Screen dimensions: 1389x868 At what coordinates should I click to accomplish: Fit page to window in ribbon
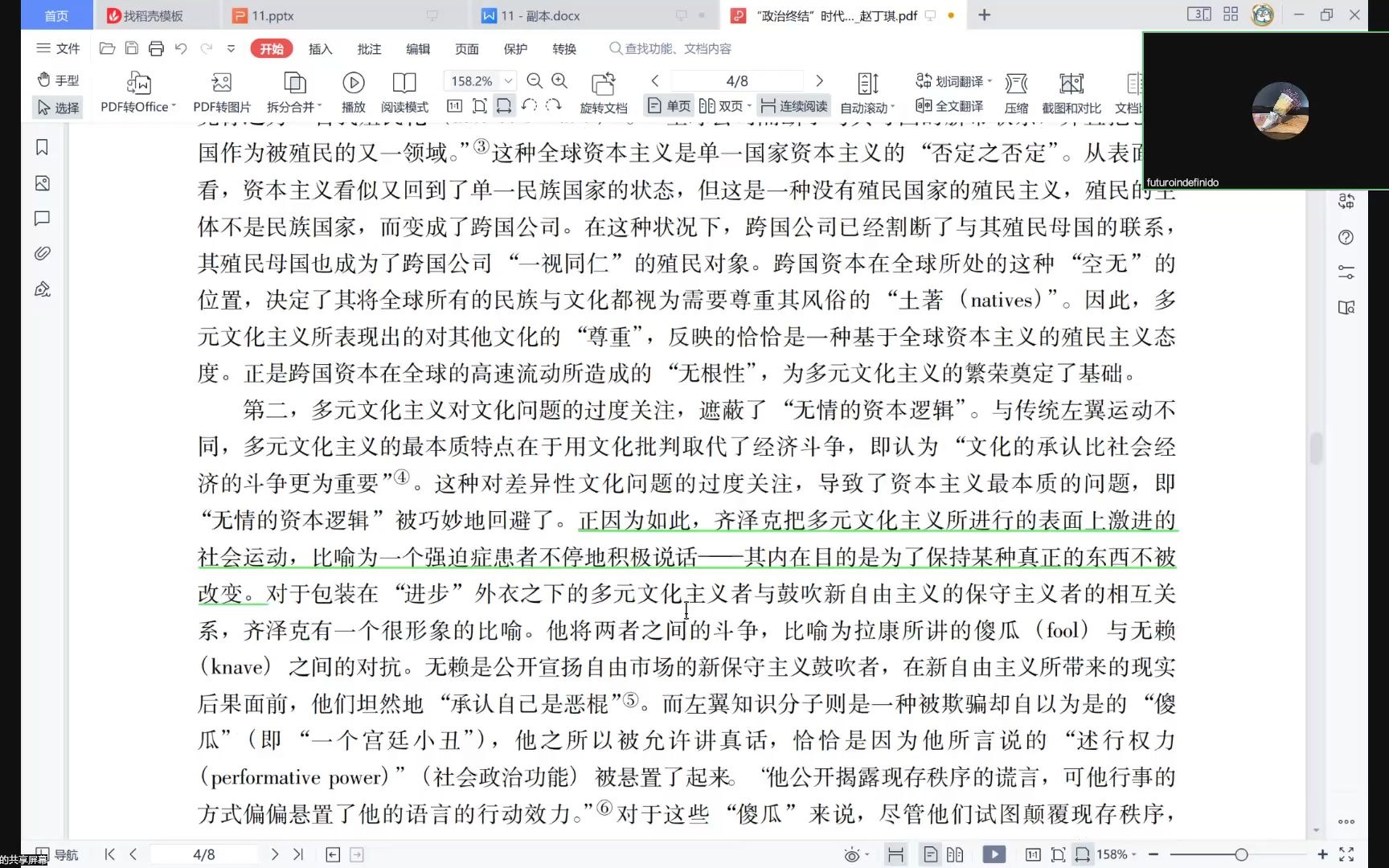click(480, 106)
